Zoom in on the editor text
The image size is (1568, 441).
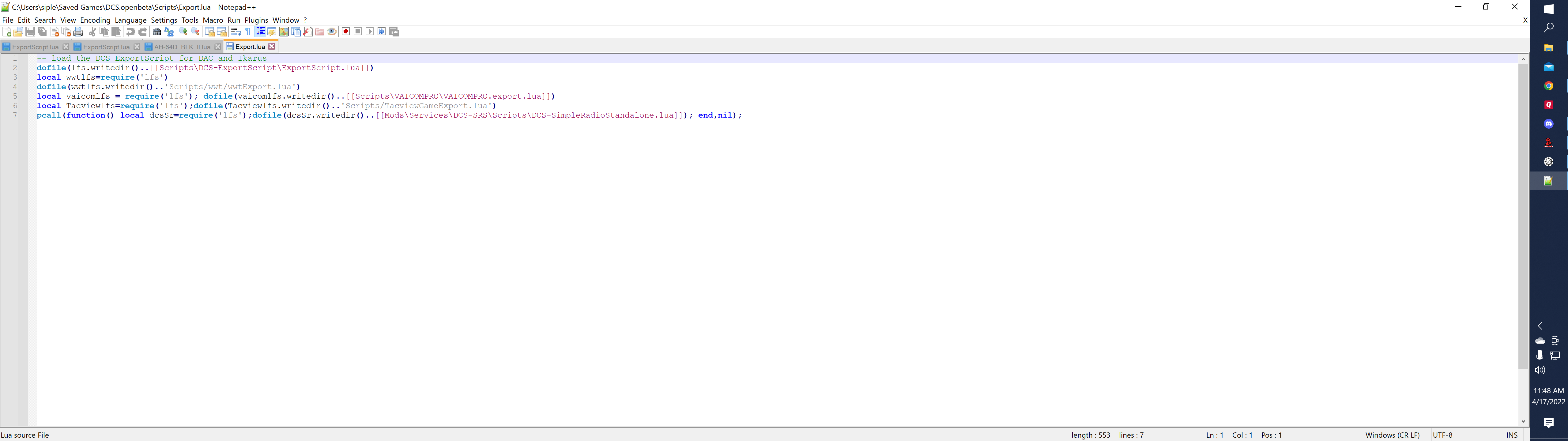pos(183,32)
